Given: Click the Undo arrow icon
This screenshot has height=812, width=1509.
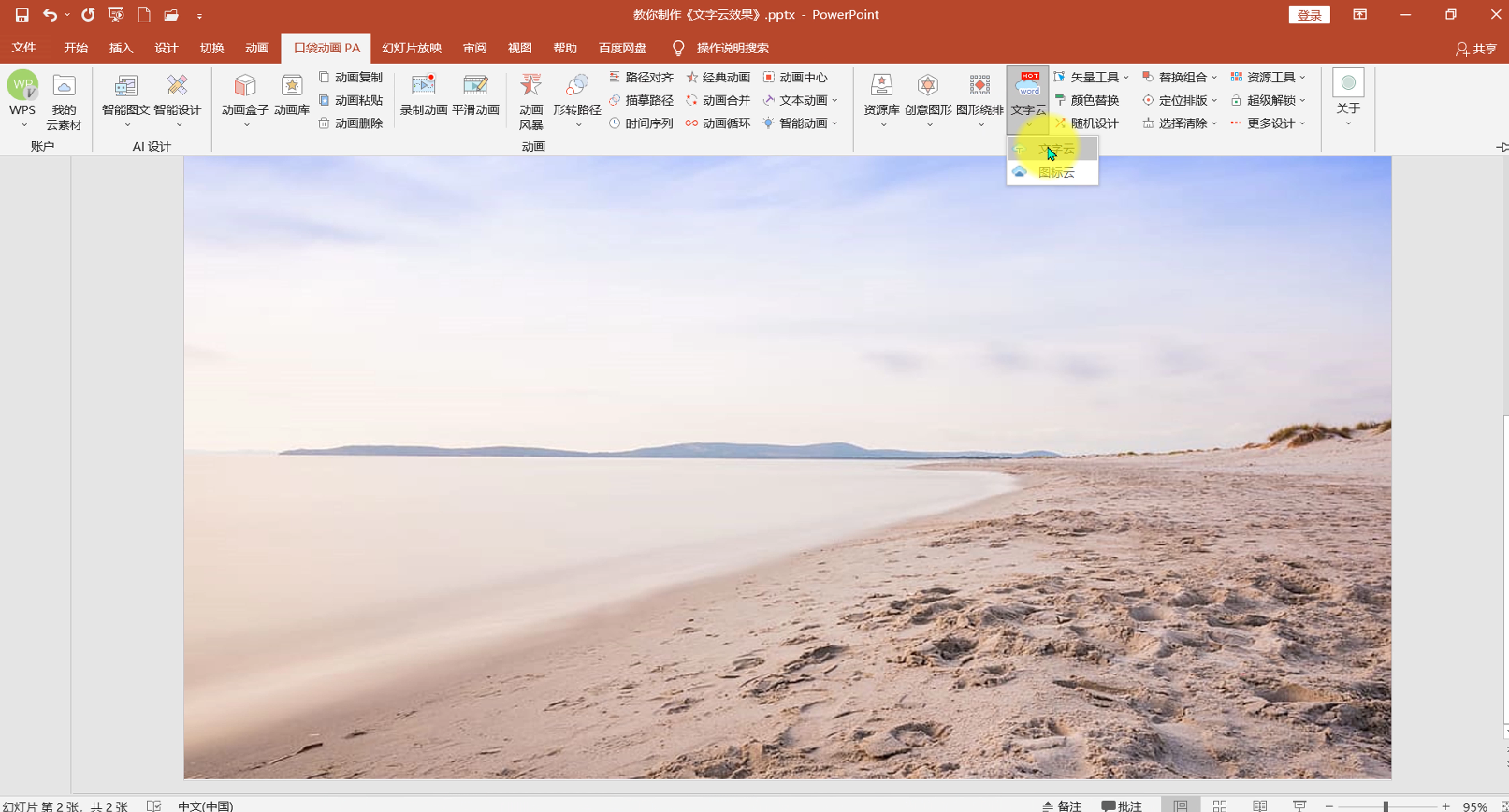Looking at the screenshot, I should click(x=50, y=15).
